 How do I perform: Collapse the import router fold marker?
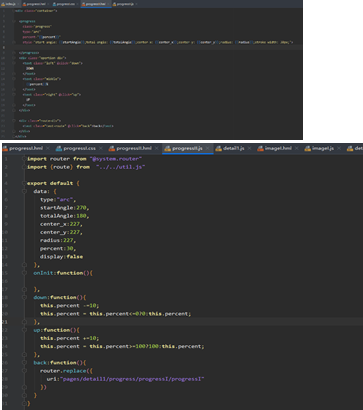(x=24, y=159)
